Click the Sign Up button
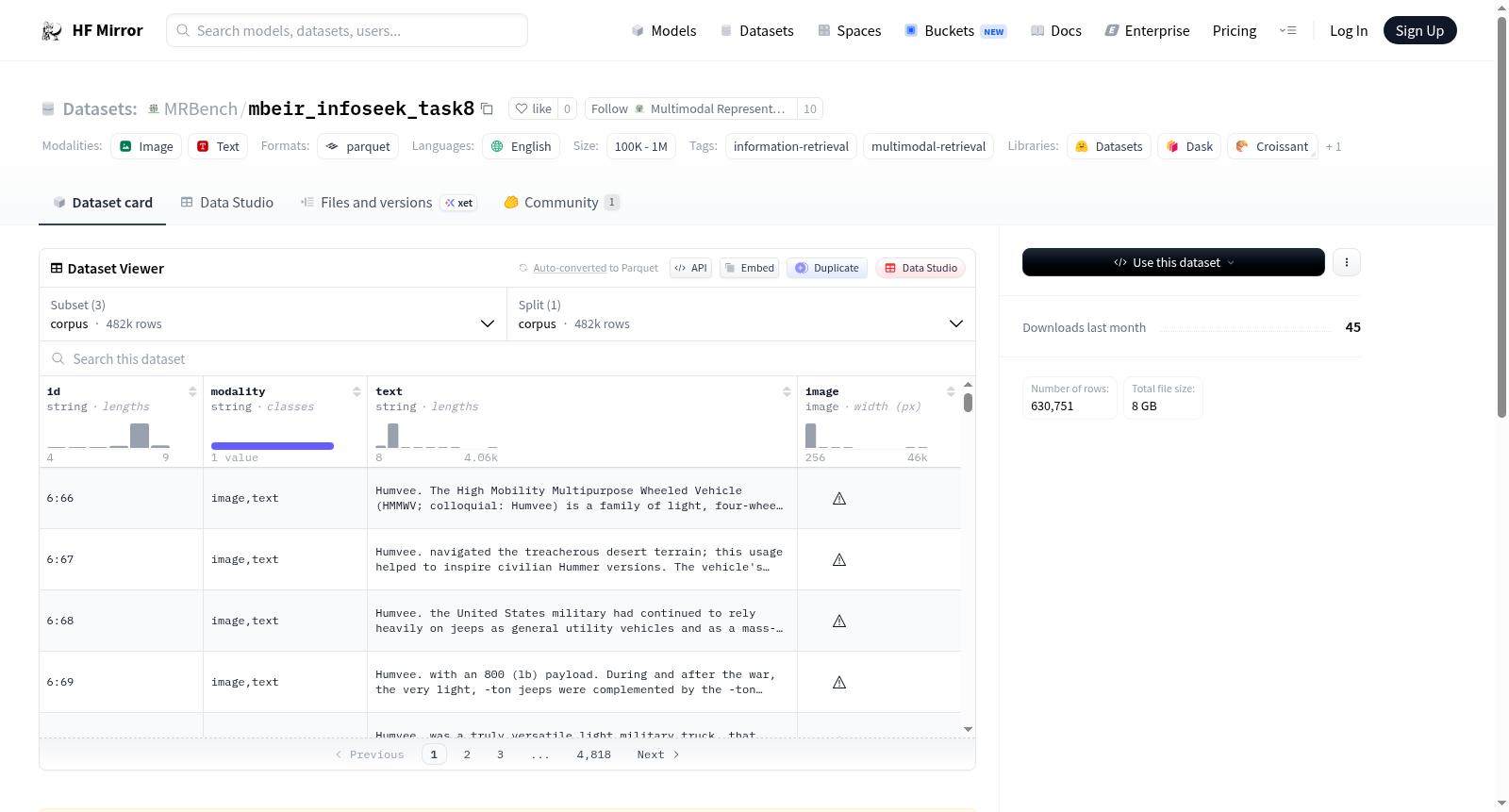 click(x=1419, y=31)
